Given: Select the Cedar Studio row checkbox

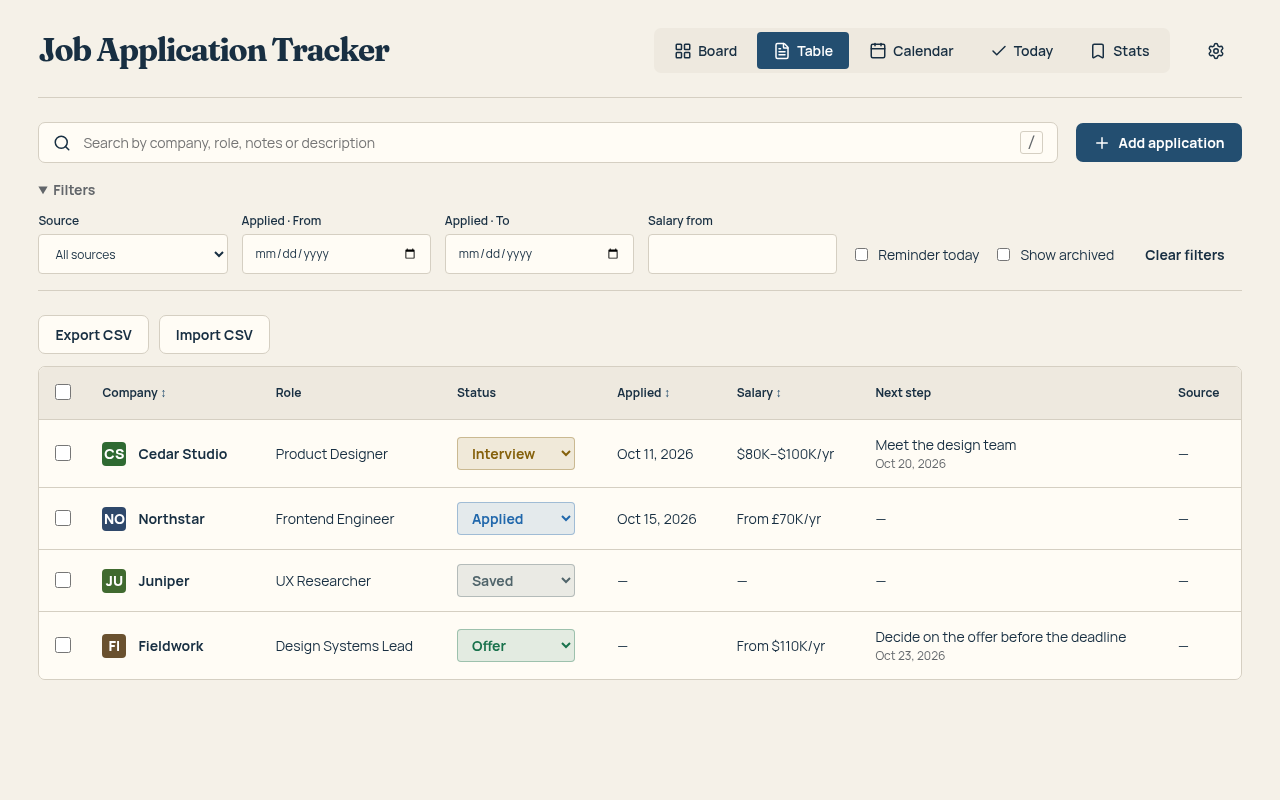Looking at the screenshot, I should coord(63,453).
